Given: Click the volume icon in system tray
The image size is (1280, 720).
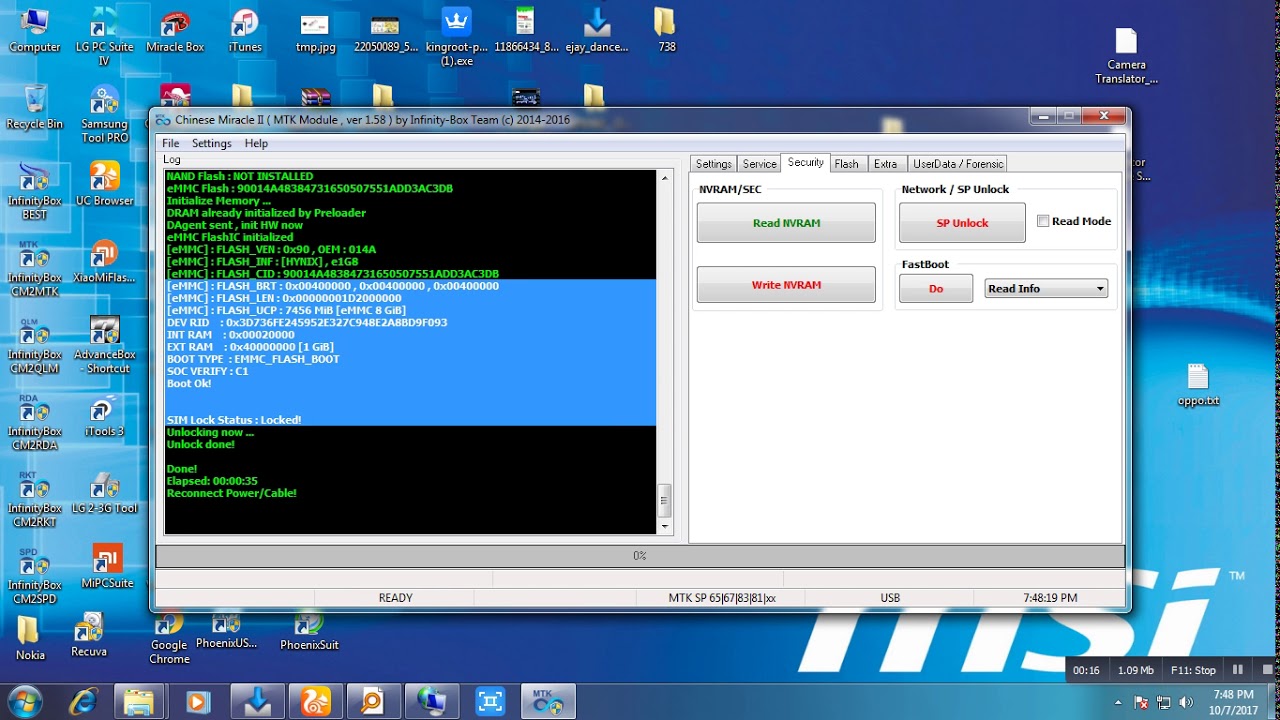Looking at the screenshot, I should click(x=1185, y=702).
